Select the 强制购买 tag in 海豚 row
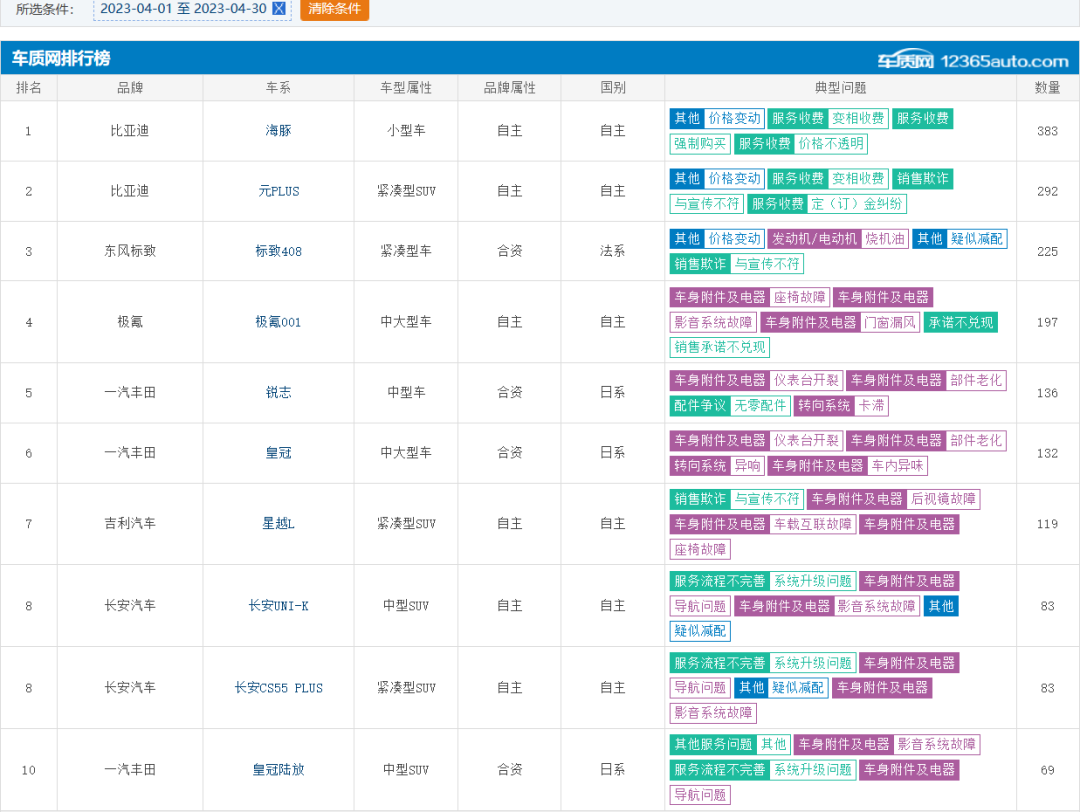The width and height of the screenshot is (1080, 812). (700, 143)
